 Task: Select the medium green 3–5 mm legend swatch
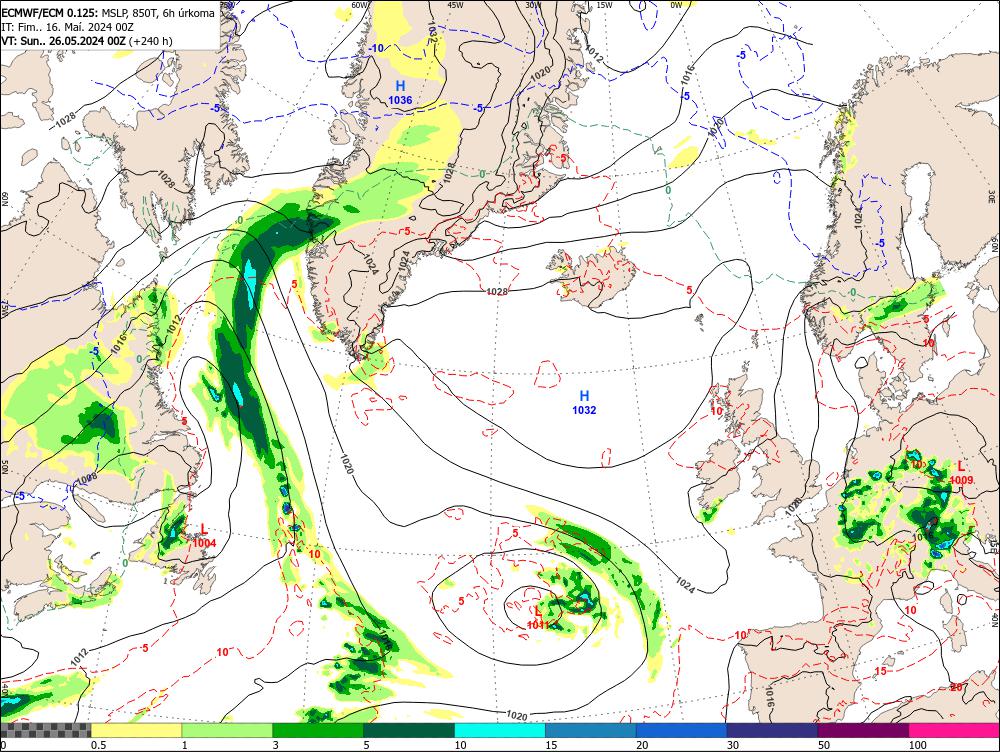318,730
